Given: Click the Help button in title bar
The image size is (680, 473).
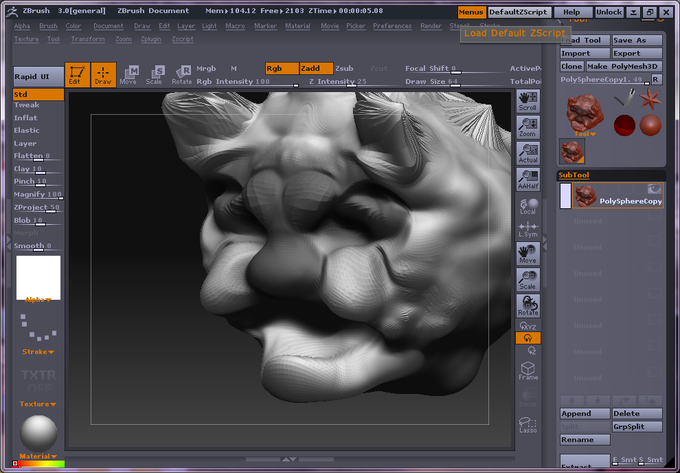Looking at the screenshot, I should [x=572, y=12].
